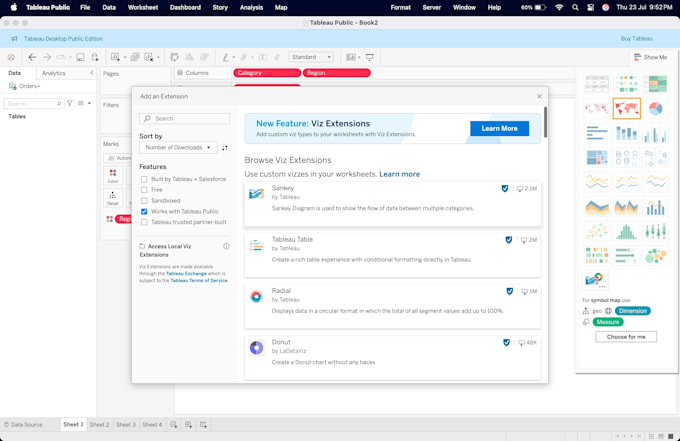
Task: Click the new story tab icon
Action: [x=203, y=425]
